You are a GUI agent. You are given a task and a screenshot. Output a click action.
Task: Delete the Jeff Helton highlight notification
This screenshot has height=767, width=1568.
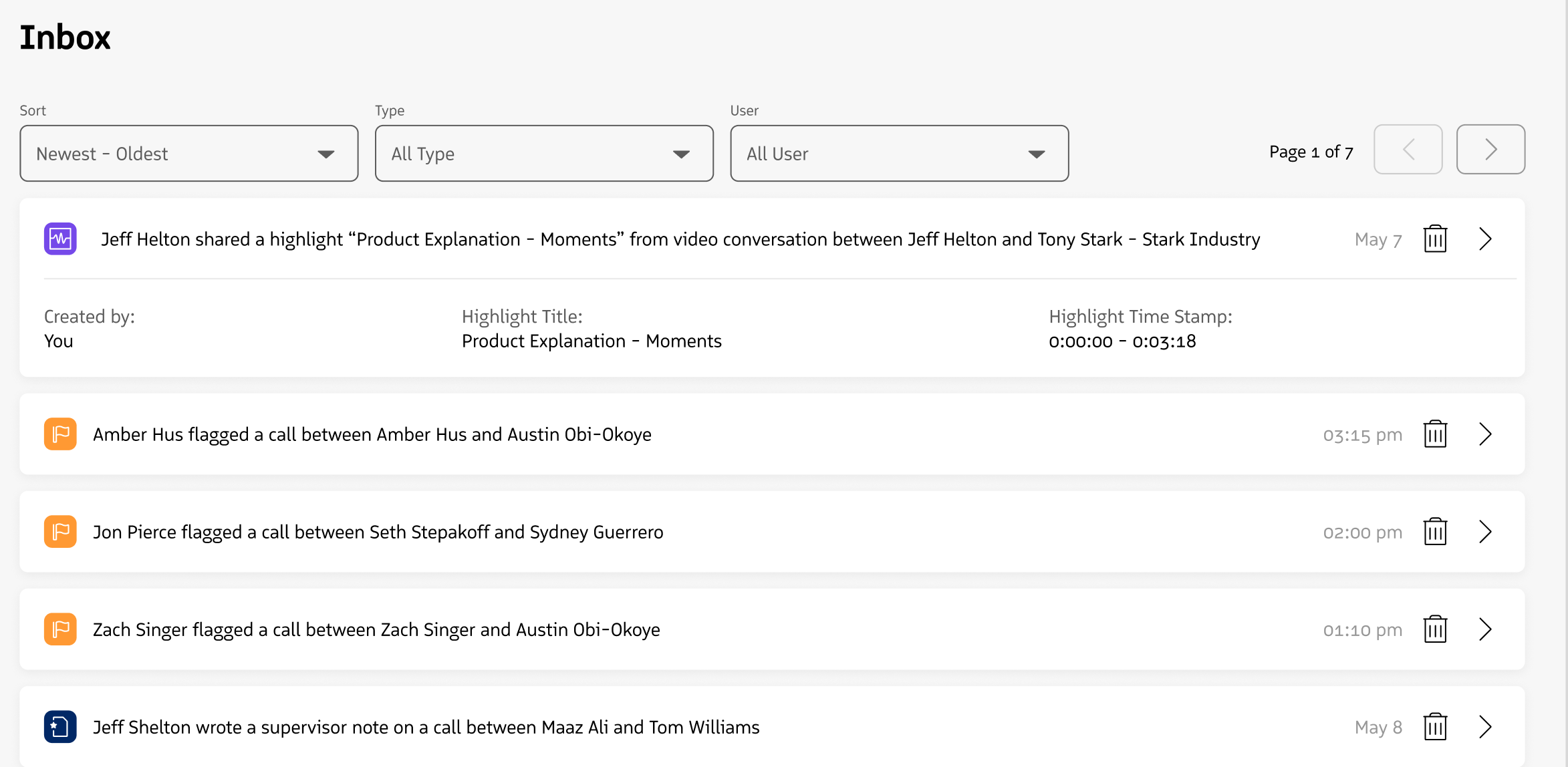[x=1435, y=239]
